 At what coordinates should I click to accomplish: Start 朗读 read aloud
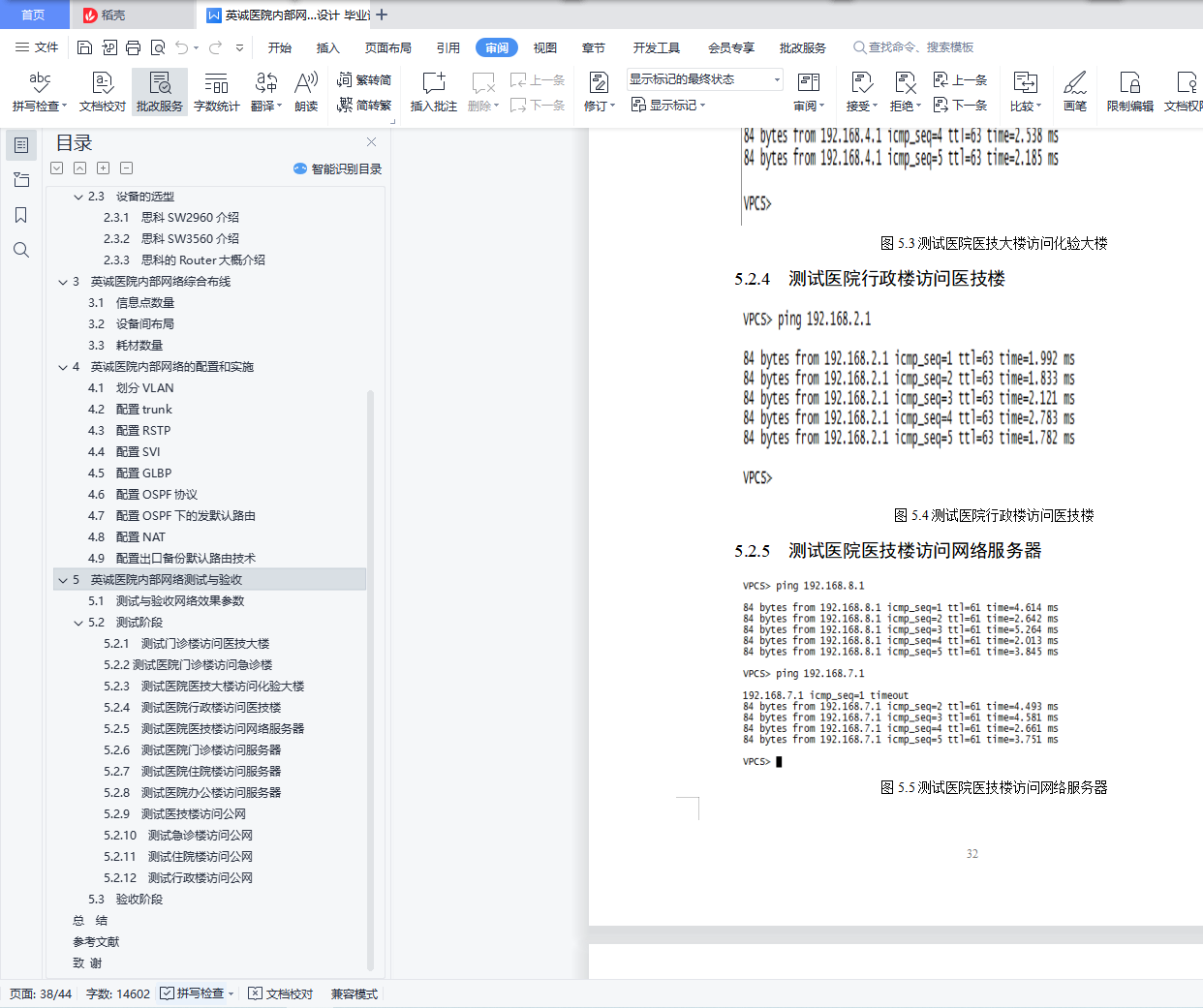(x=306, y=92)
